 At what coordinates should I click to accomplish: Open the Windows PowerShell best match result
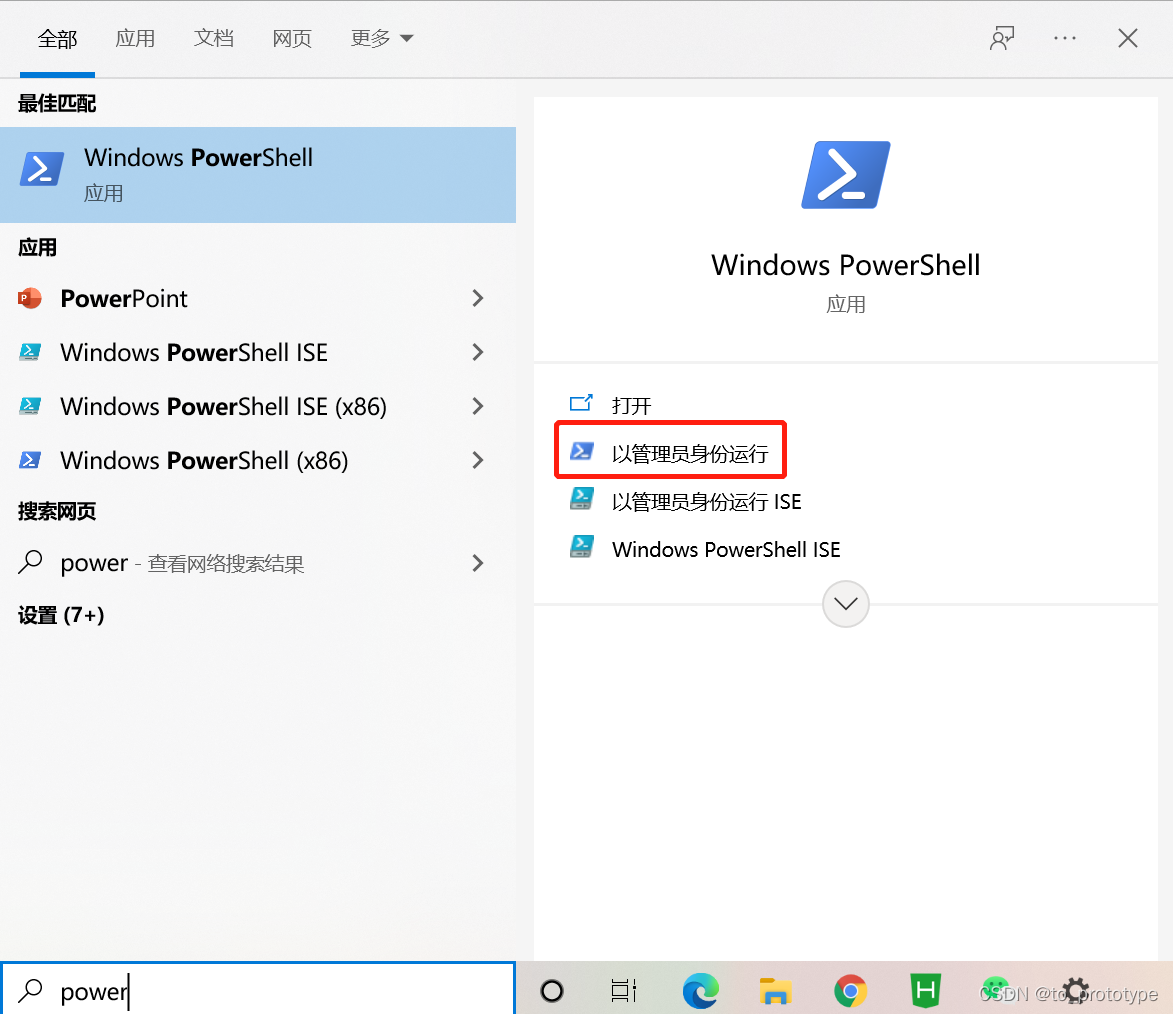point(258,174)
